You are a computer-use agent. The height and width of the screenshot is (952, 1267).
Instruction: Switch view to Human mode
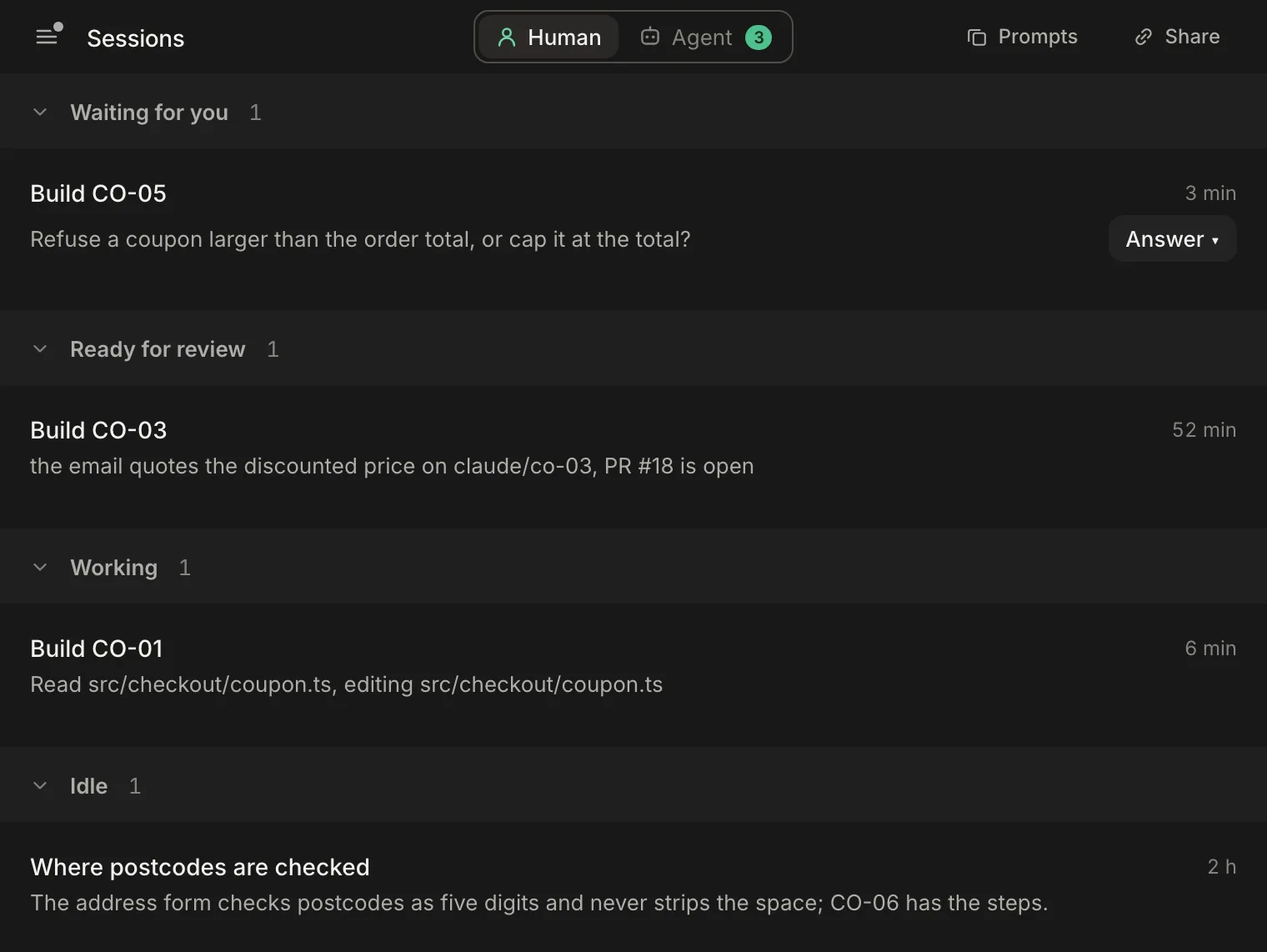[x=548, y=38]
